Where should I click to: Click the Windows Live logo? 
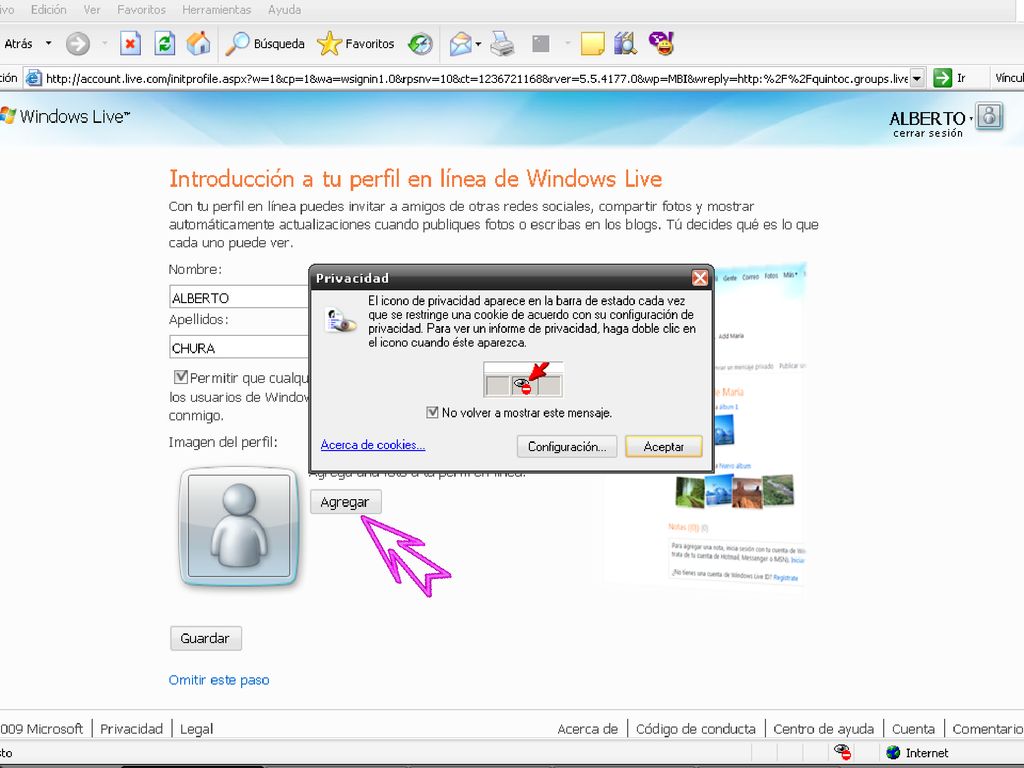tap(65, 116)
